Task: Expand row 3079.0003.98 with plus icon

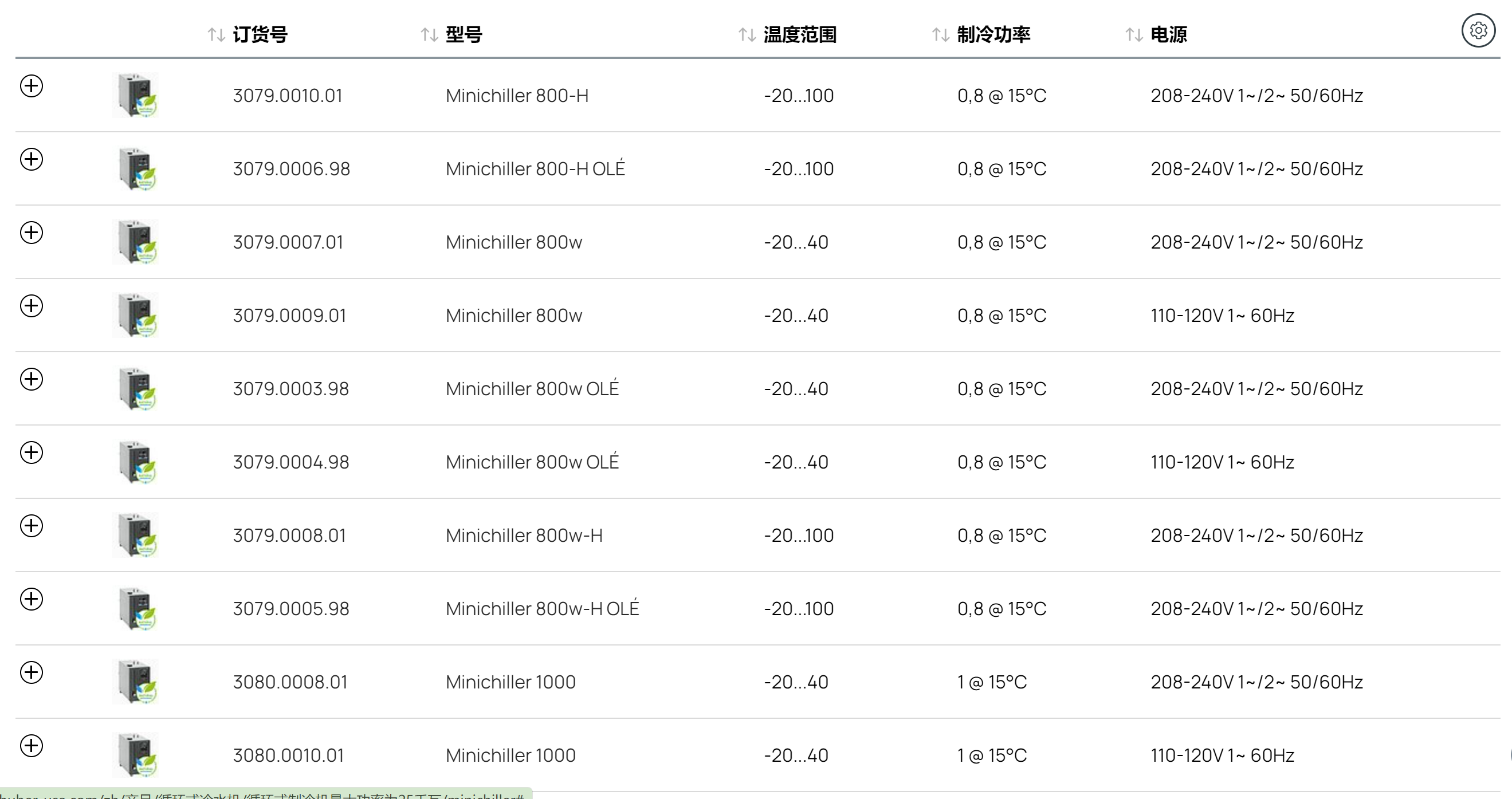Action: 32,379
